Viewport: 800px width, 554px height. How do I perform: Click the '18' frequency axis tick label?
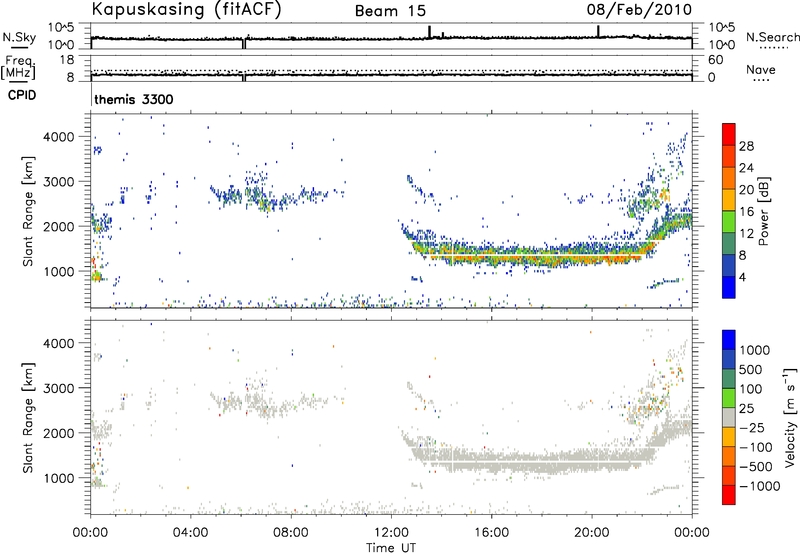67,60
